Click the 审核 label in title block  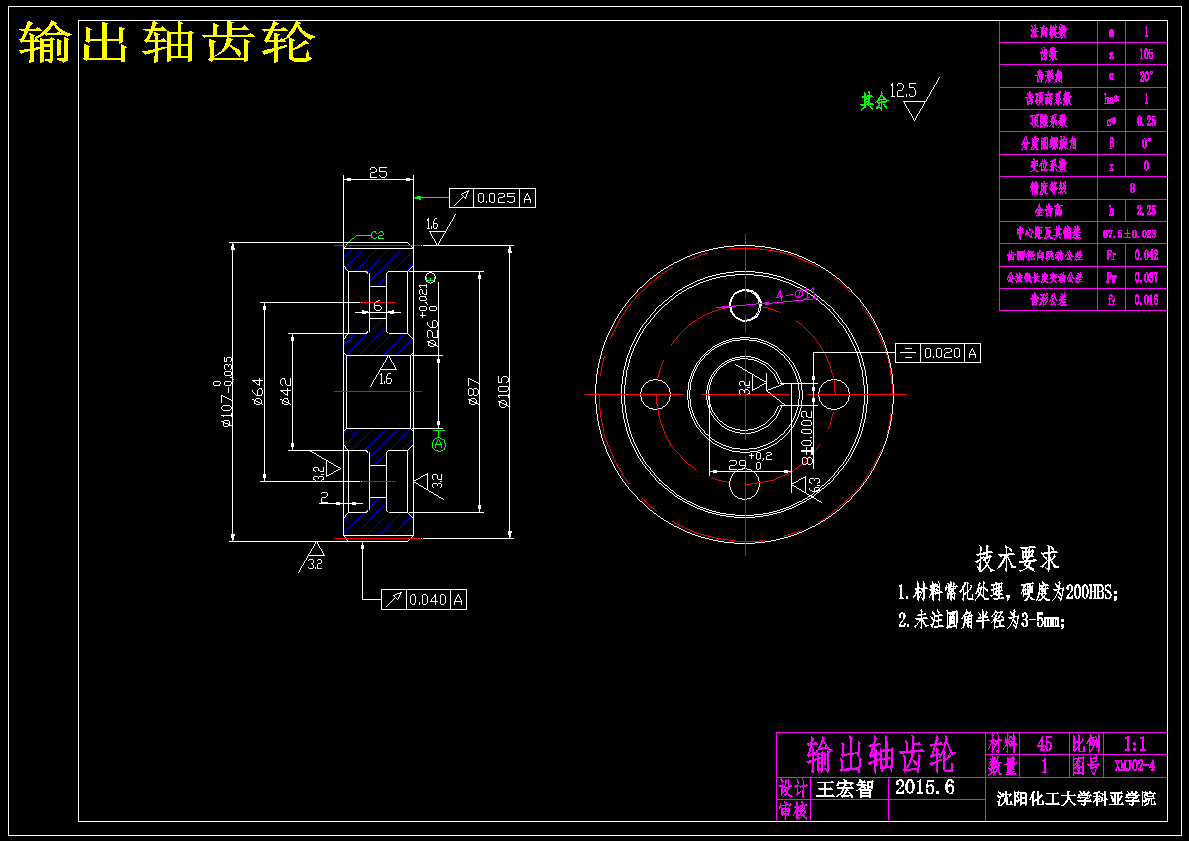point(793,810)
